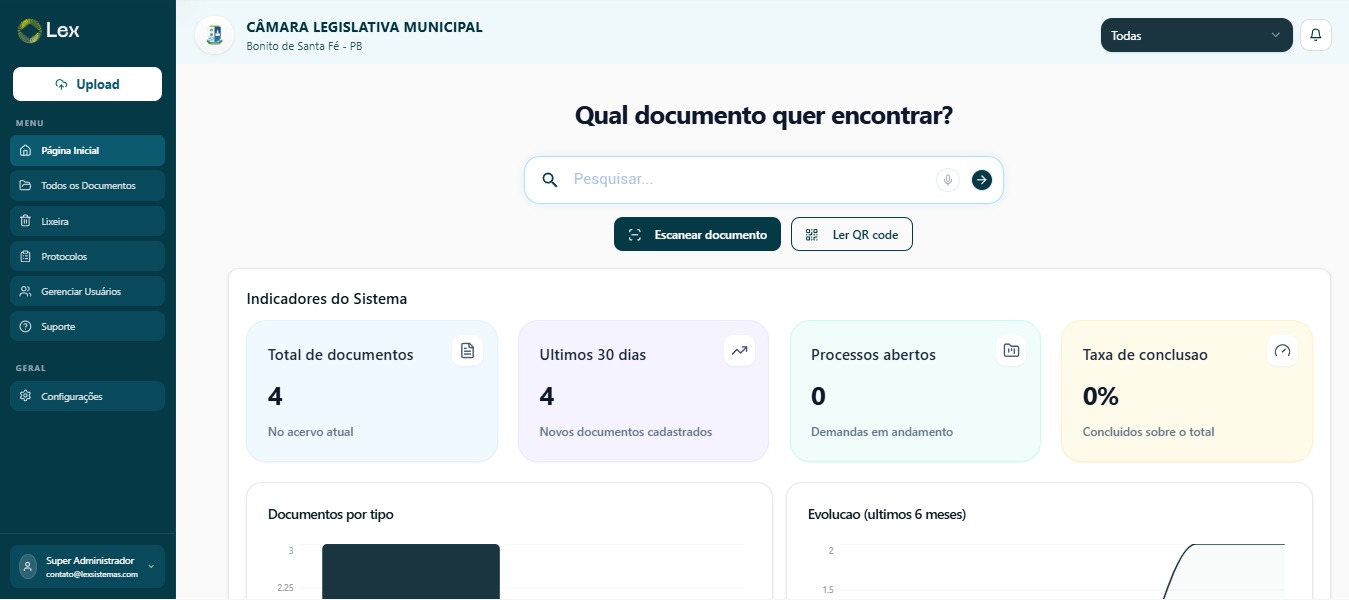Image resolution: width=1349 pixels, height=600 pixels.
Task: Click the Processos abertos icon
Action: [x=1011, y=350]
